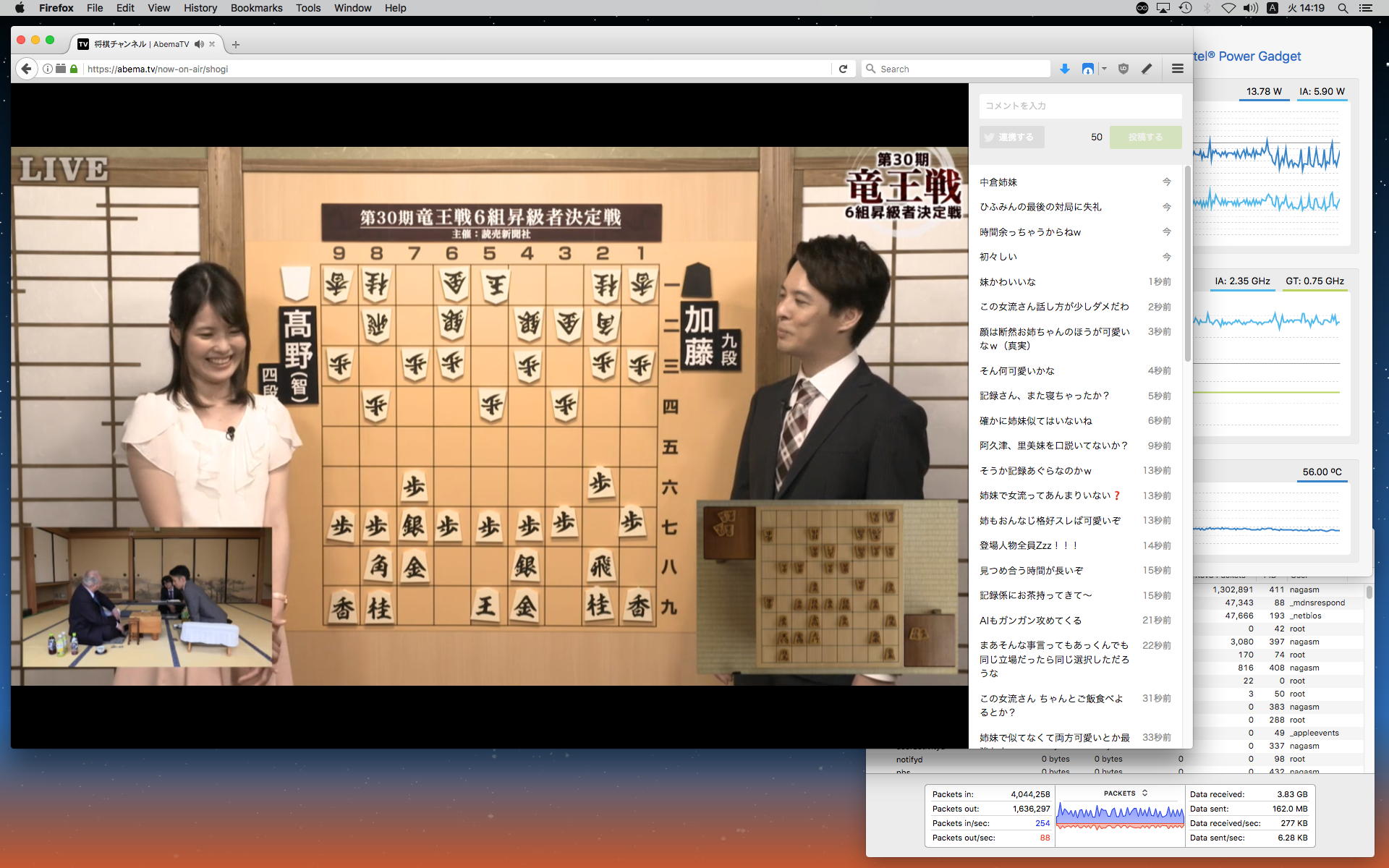Click the site information icon in URL bar
Image resolution: width=1389 pixels, height=868 pixels.
coord(48,69)
